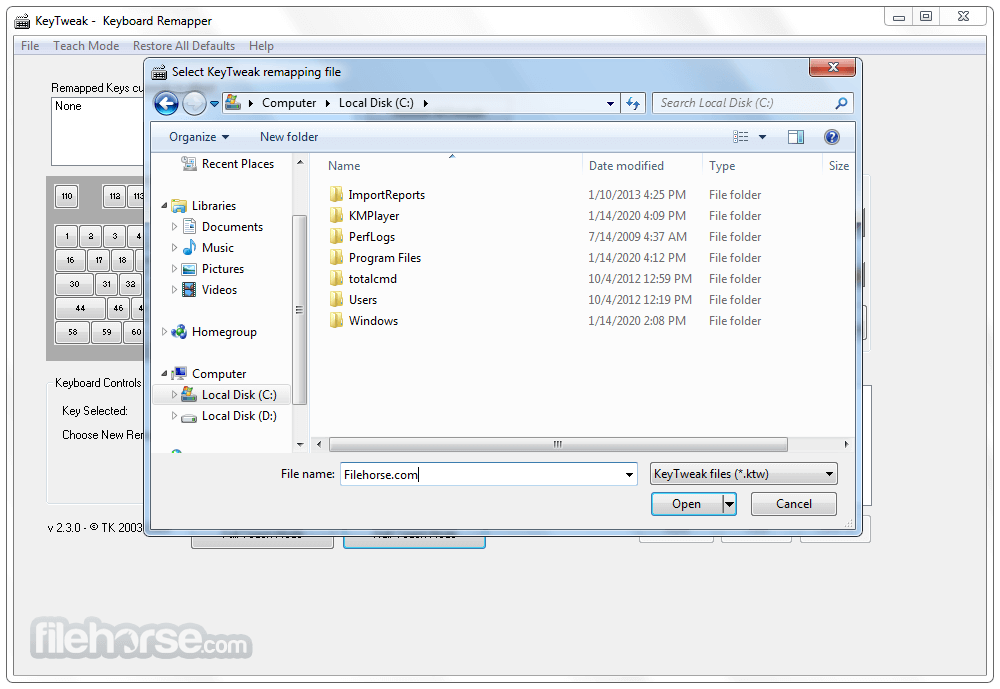Open the More view options arrow
1000x689 pixels.
pyautogui.click(x=762, y=137)
